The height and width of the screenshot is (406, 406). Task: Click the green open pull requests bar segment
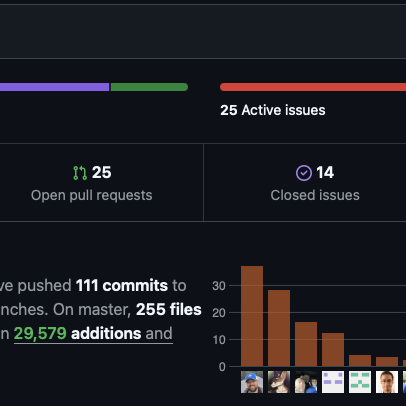tap(149, 87)
